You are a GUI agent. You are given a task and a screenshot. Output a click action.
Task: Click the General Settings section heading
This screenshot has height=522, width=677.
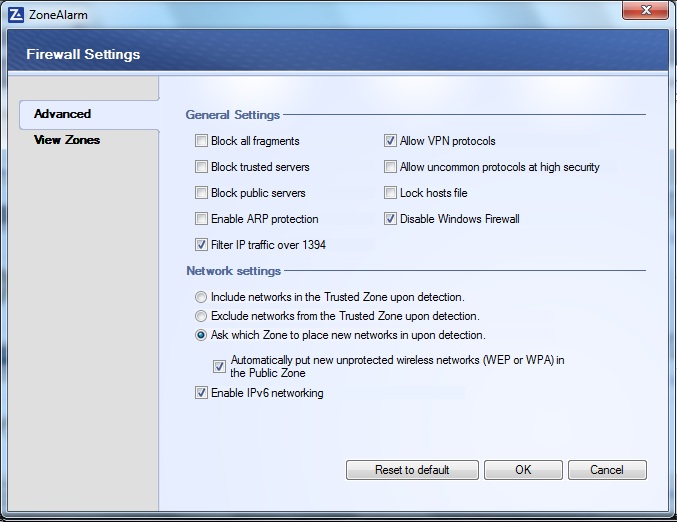233,115
